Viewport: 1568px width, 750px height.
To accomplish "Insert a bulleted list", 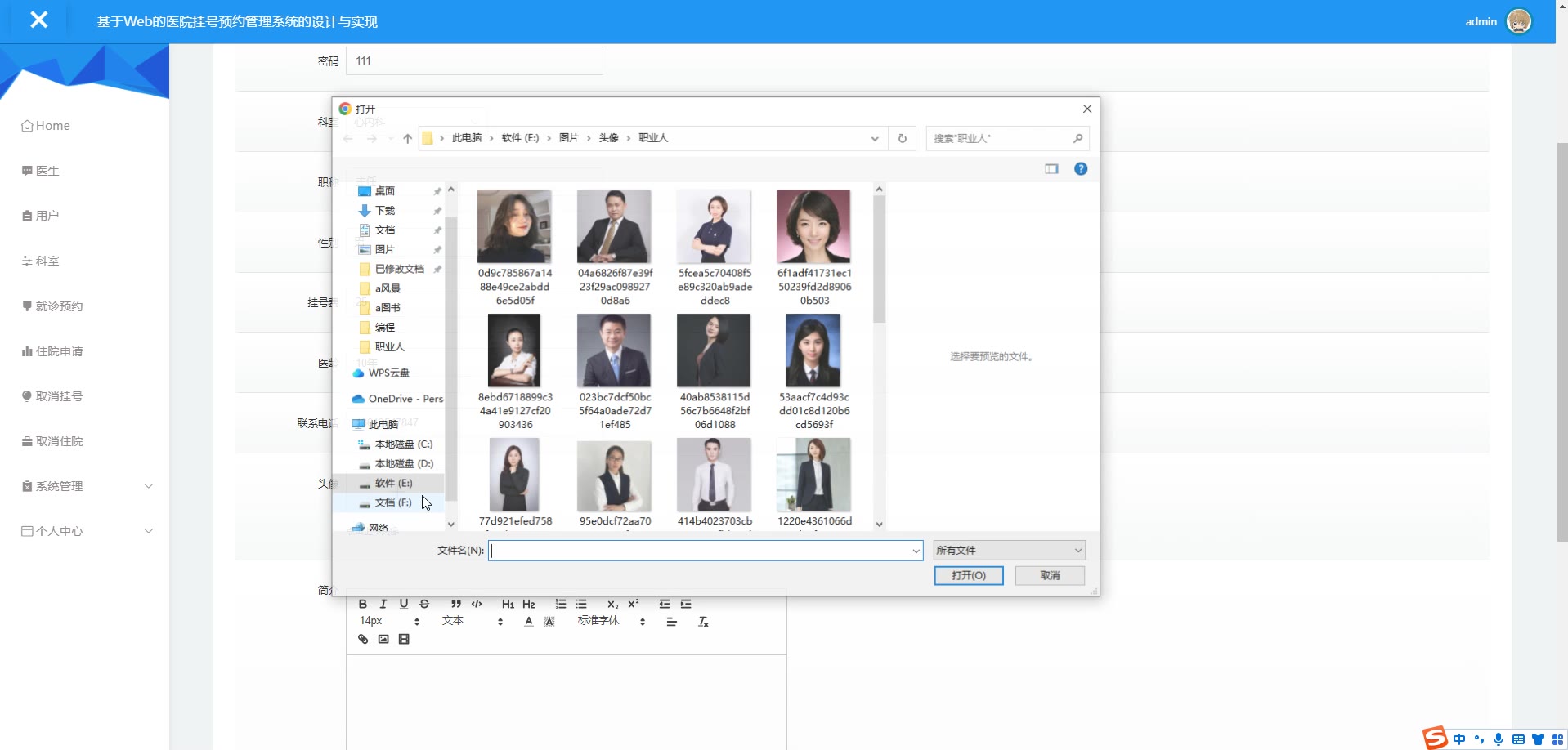I will point(581,604).
